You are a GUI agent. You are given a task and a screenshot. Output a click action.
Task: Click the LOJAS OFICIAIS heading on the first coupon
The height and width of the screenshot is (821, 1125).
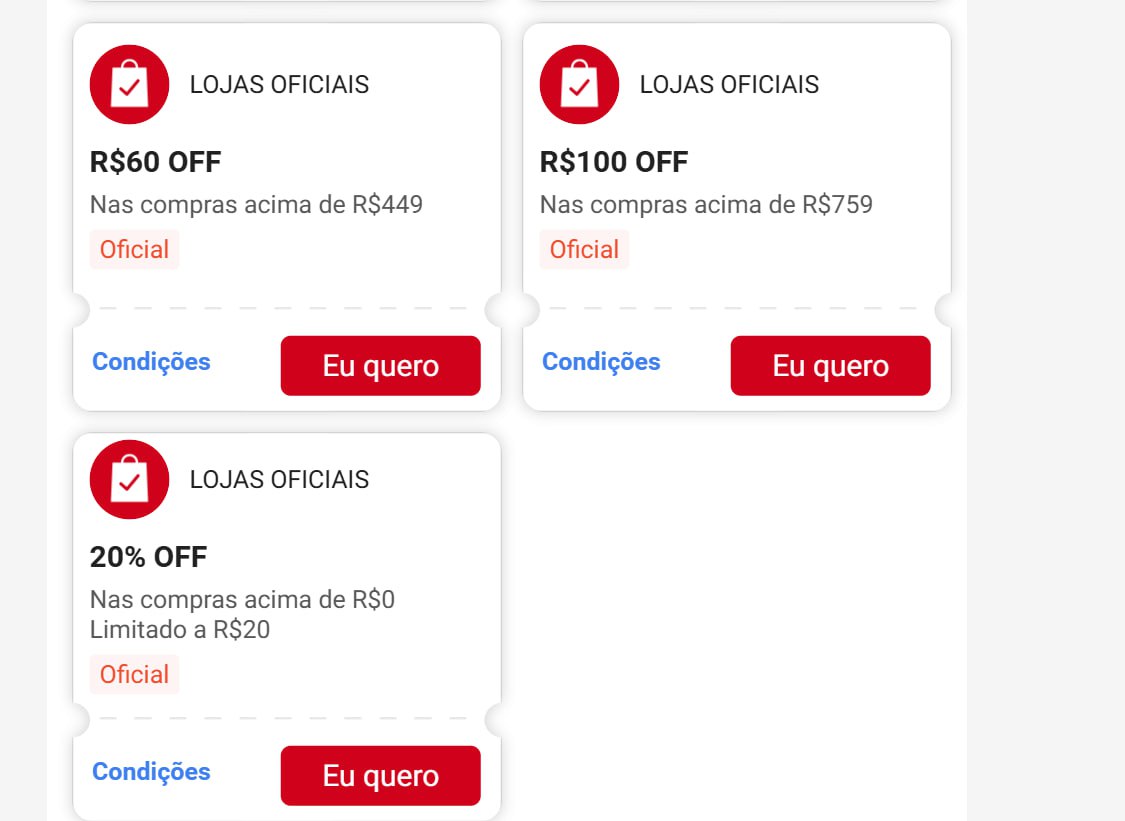(279, 84)
